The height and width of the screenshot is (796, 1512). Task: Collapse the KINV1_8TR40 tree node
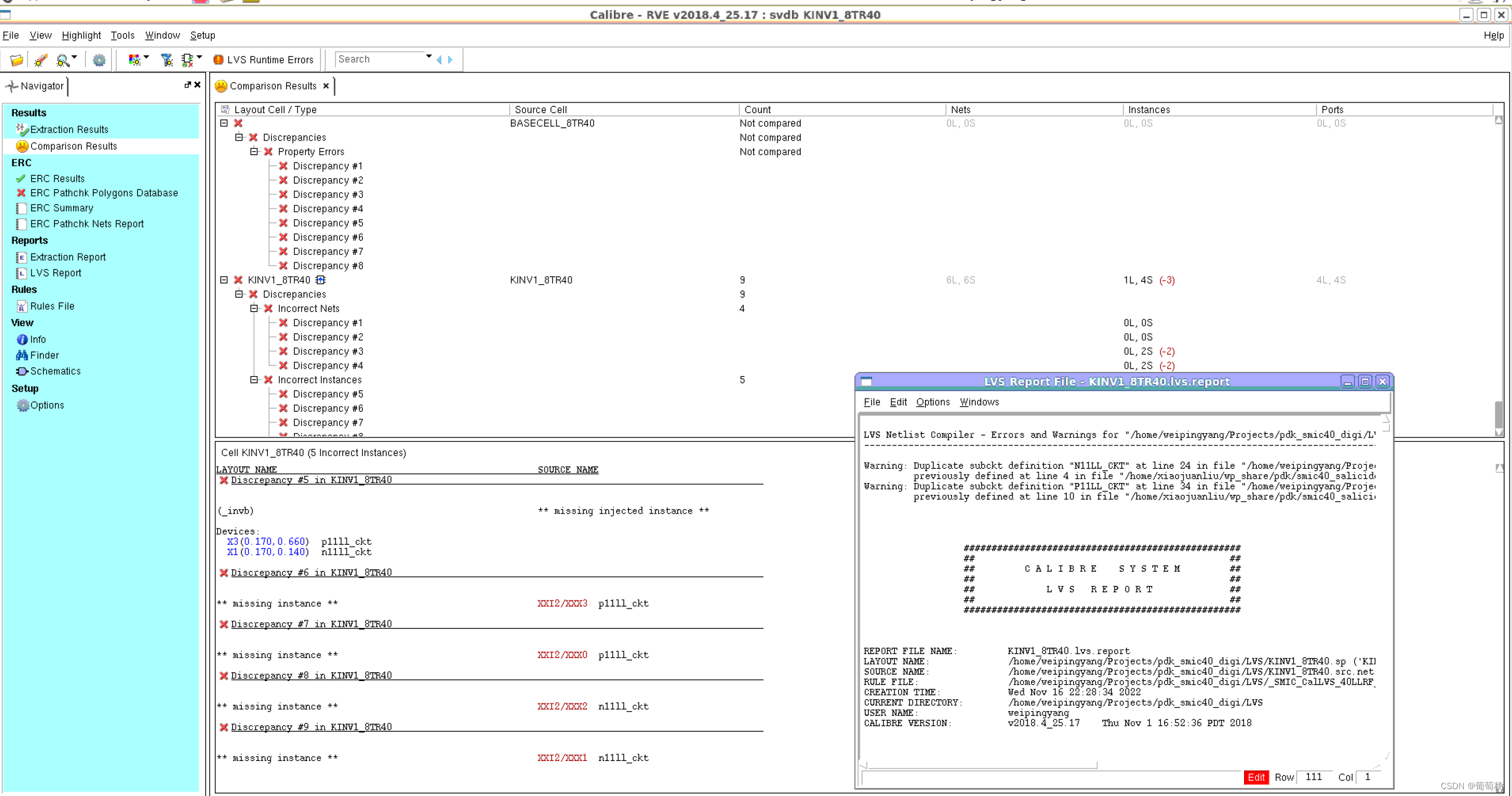coord(224,279)
